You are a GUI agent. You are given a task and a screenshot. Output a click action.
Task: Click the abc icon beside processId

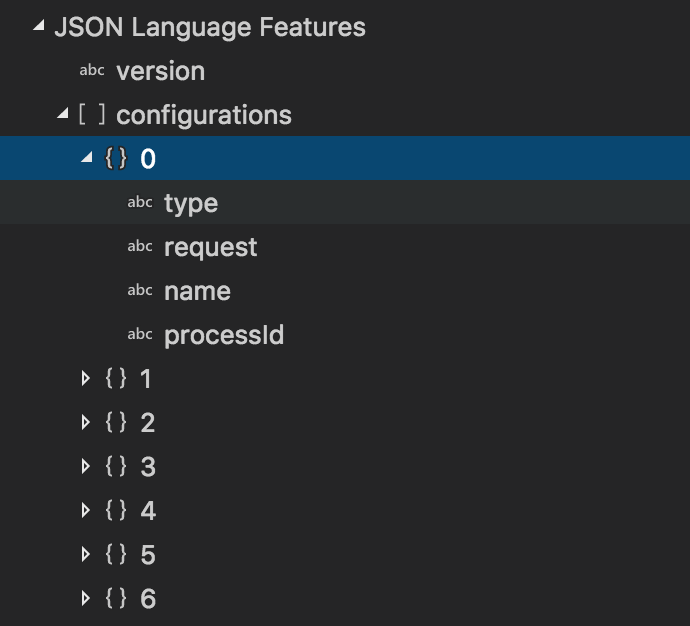[140, 334]
